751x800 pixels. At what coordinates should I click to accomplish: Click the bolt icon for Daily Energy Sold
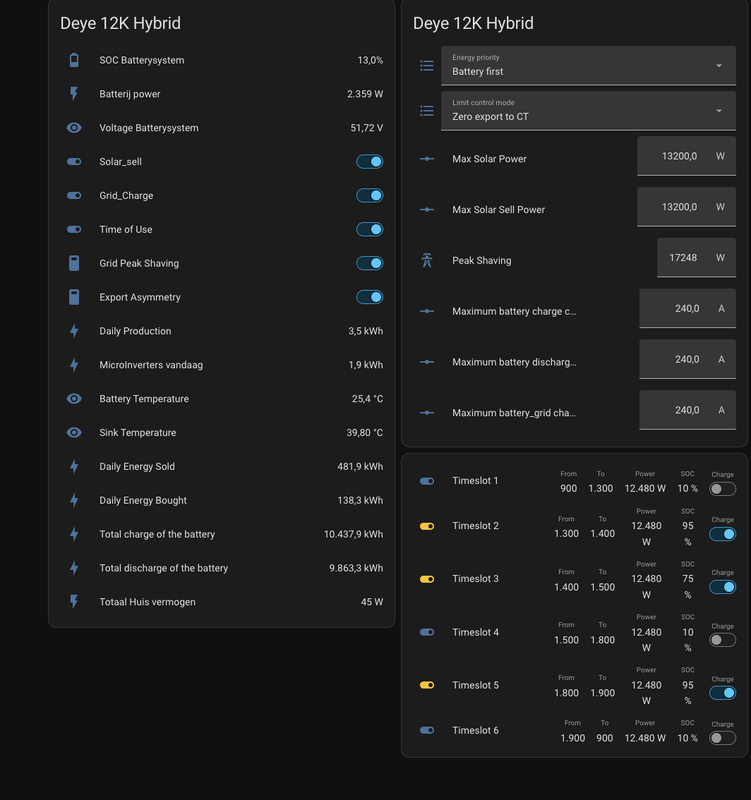[x=74, y=466]
